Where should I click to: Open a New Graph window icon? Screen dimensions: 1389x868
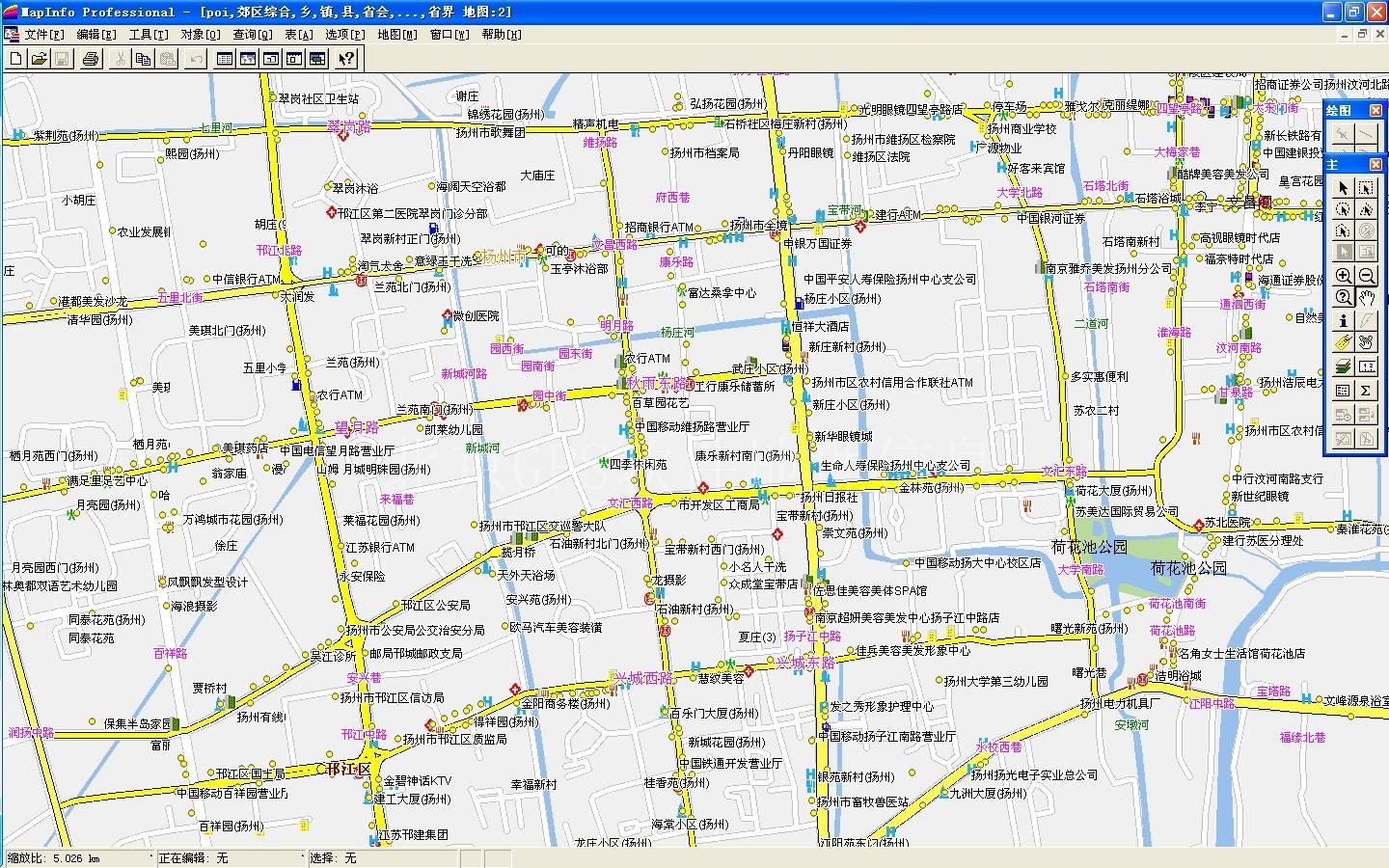pos(271,59)
